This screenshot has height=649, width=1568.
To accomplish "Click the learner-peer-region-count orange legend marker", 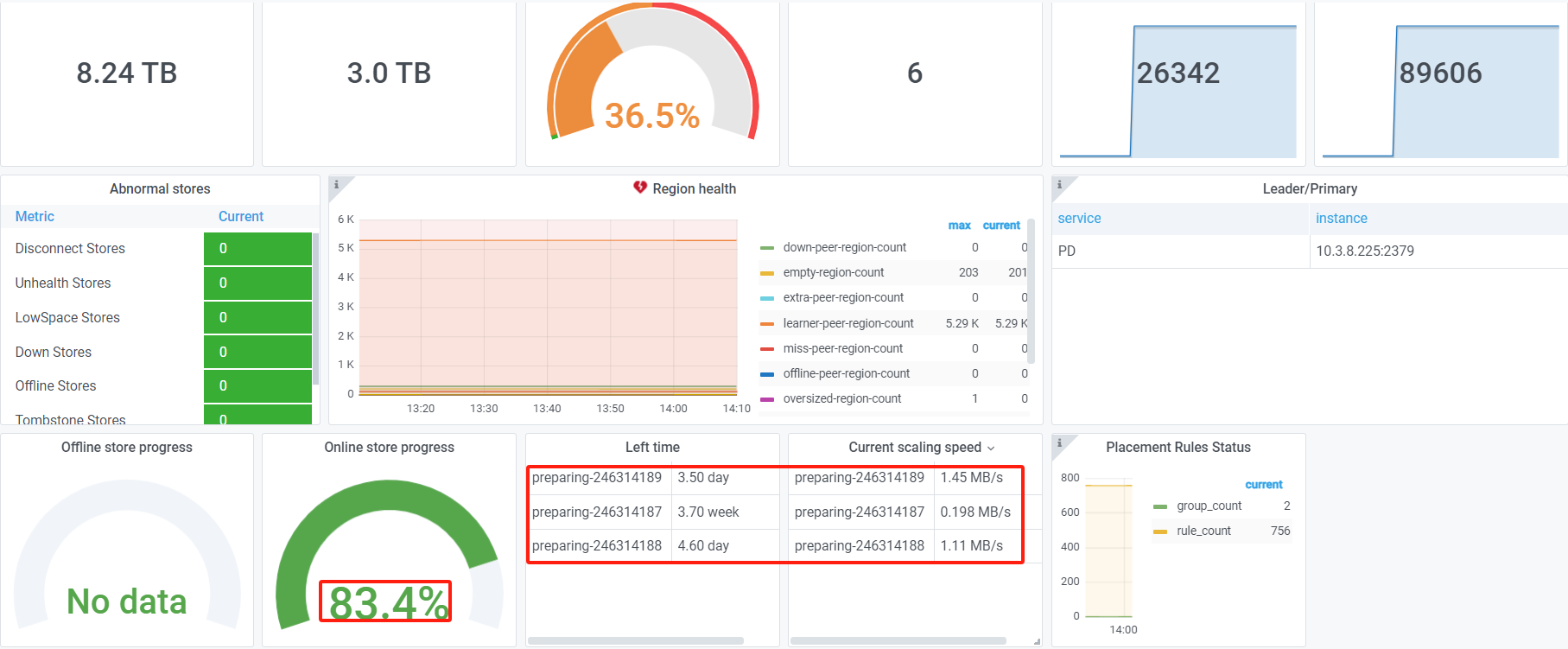I will pos(766,324).
